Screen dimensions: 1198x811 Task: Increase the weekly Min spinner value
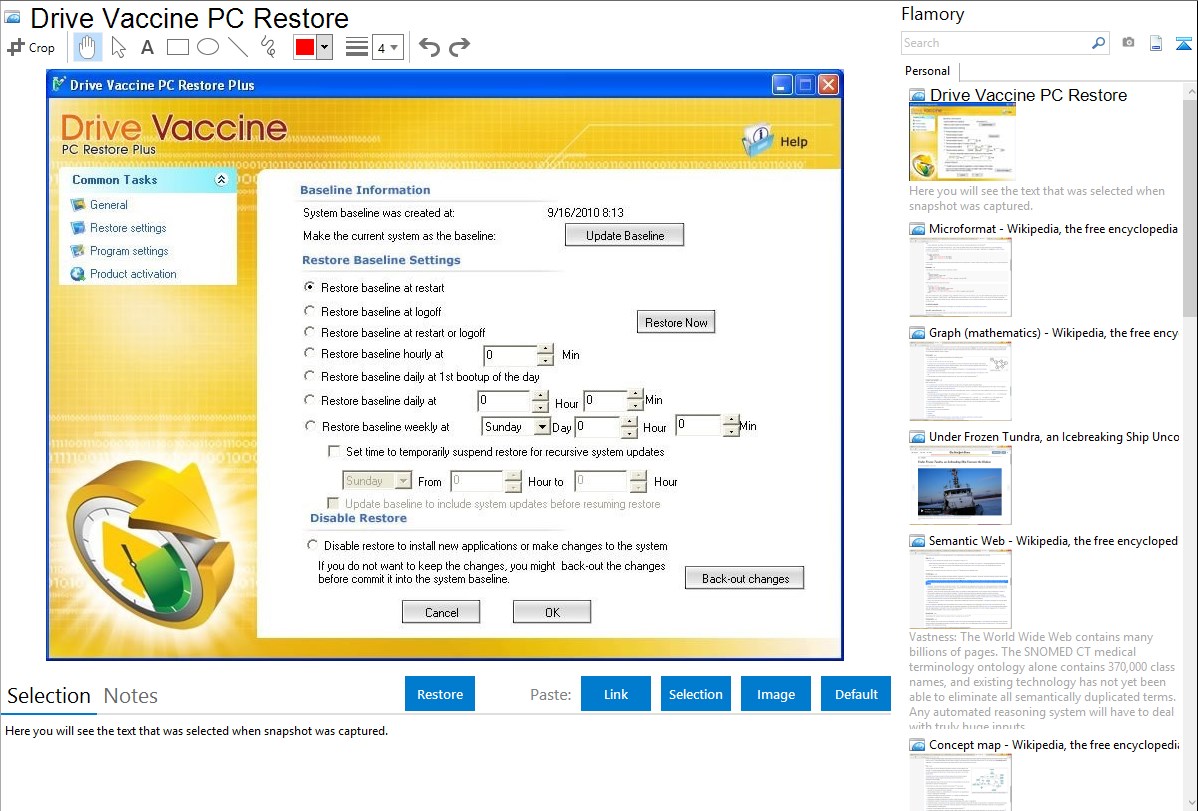click(x=731, y=420)
